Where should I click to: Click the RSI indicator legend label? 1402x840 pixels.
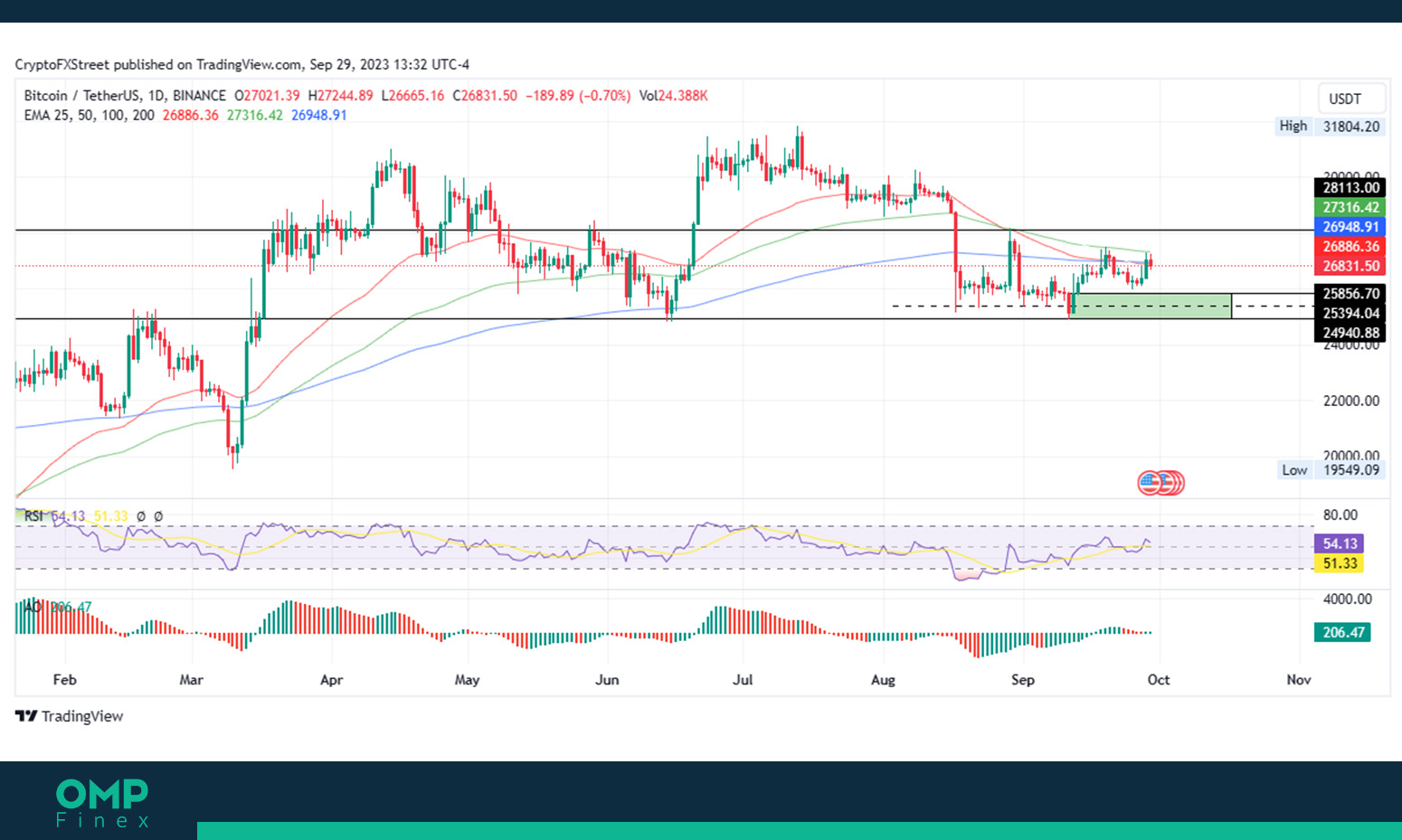click(x=33, y=516)
